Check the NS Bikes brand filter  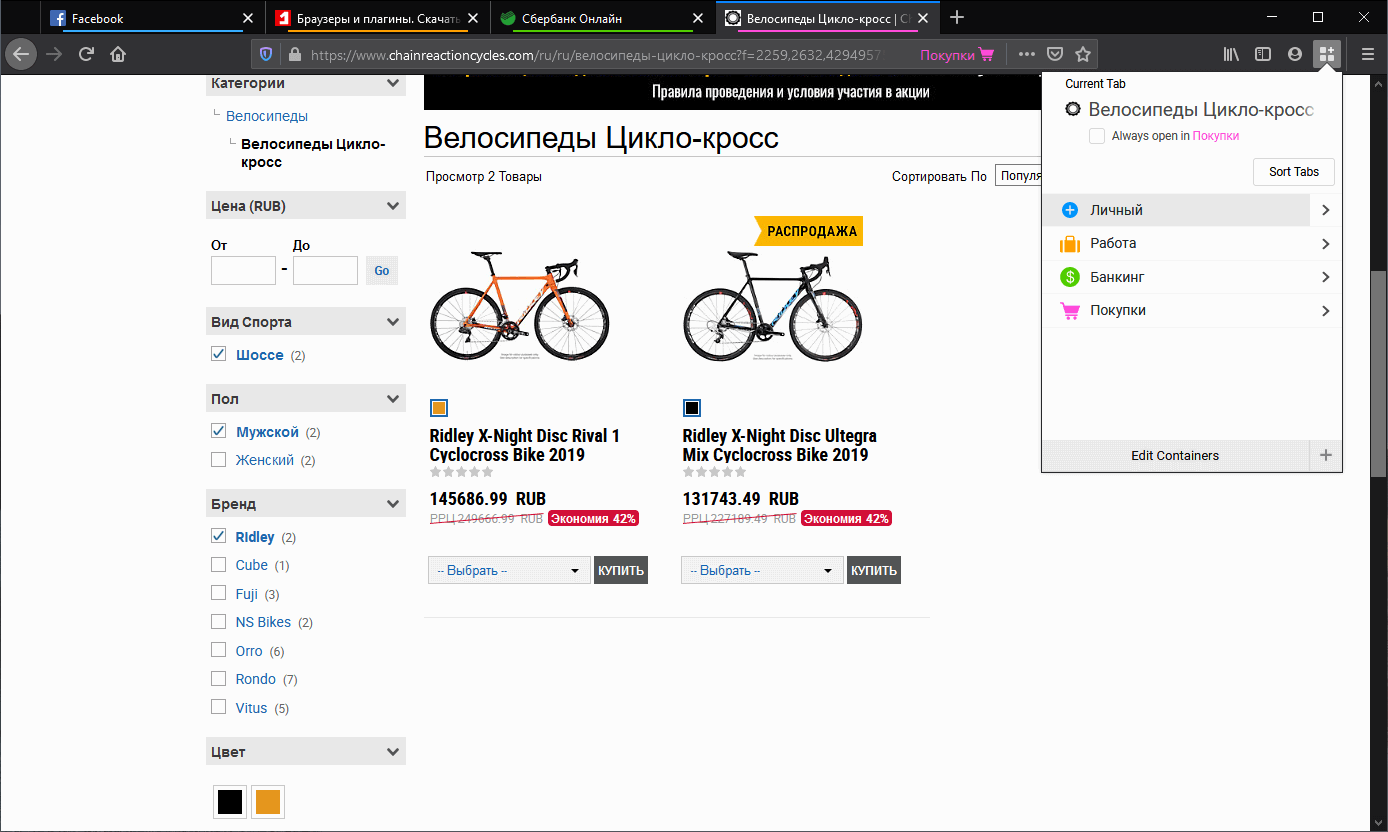218,621
